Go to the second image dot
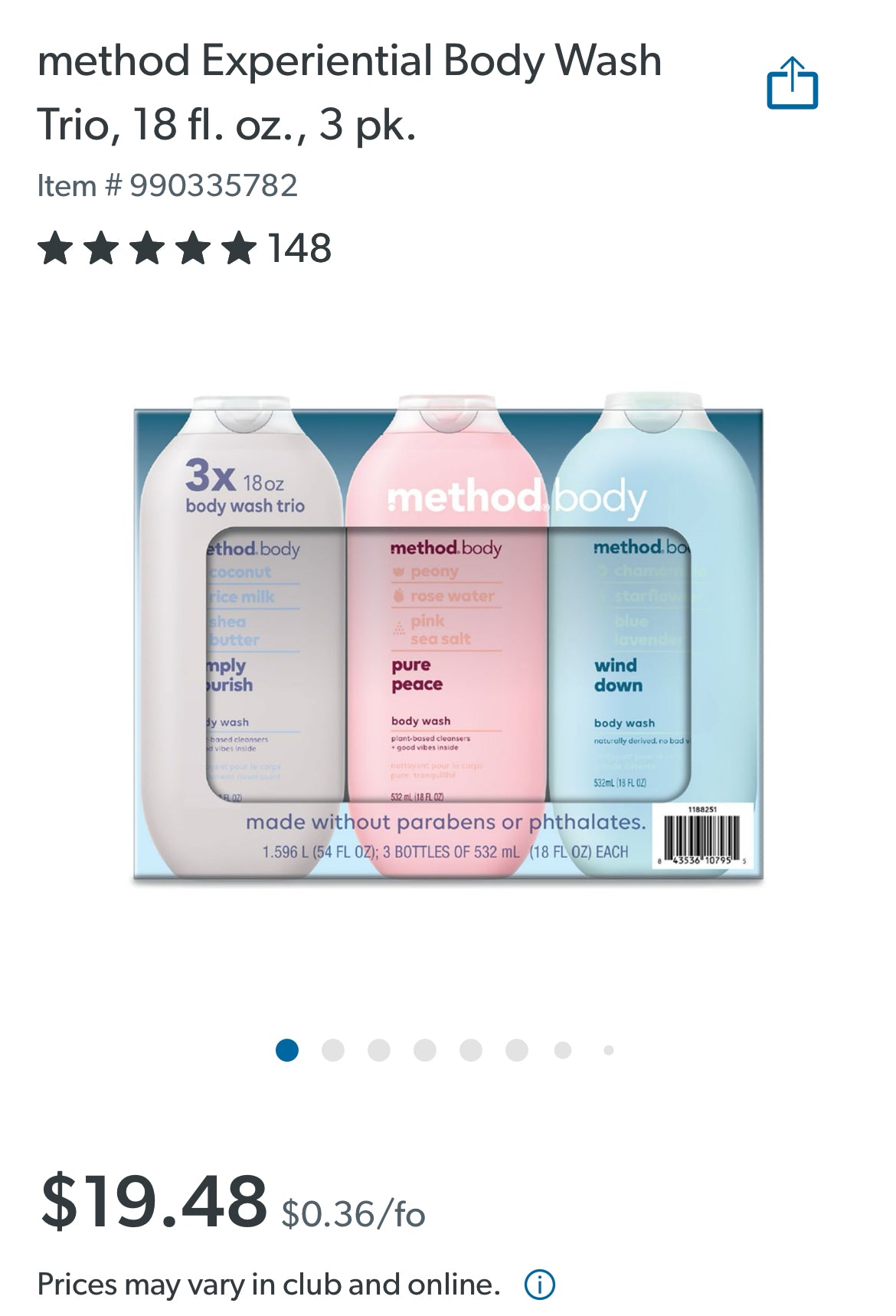 click(x=333, y=1050)
